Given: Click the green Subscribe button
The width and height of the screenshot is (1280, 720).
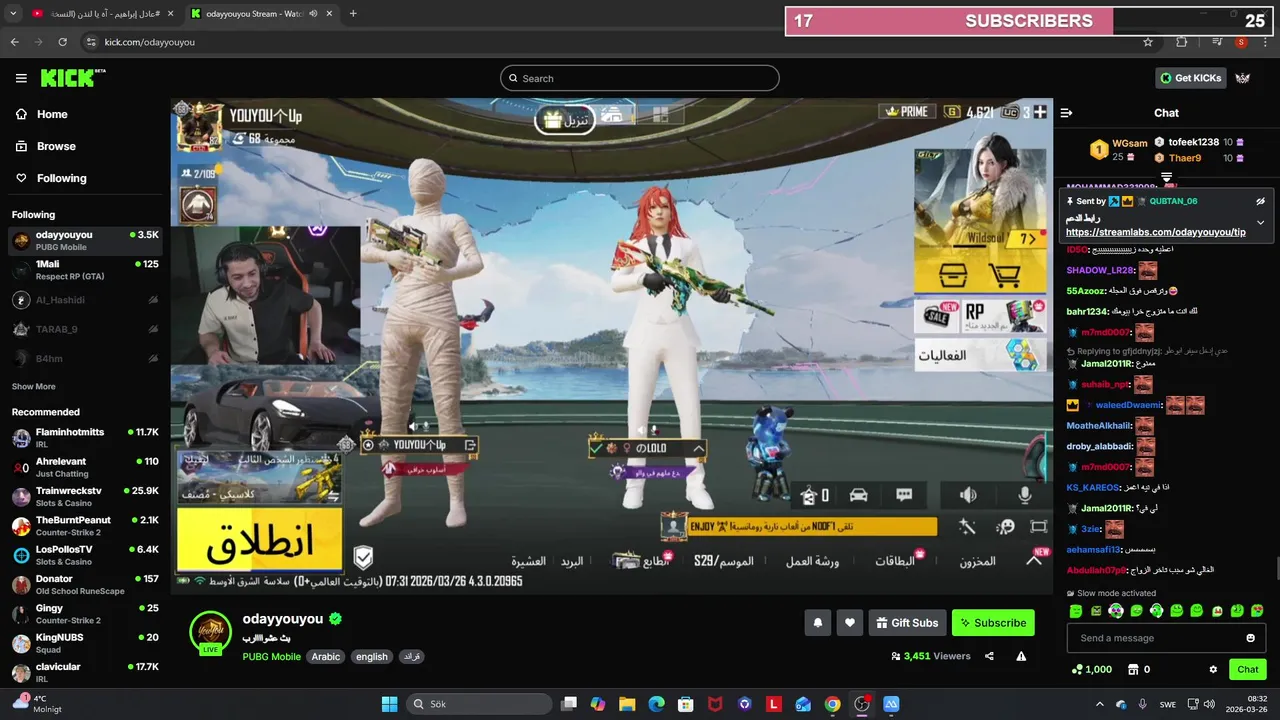Looking at the screenshot, I should pos(993,622).
